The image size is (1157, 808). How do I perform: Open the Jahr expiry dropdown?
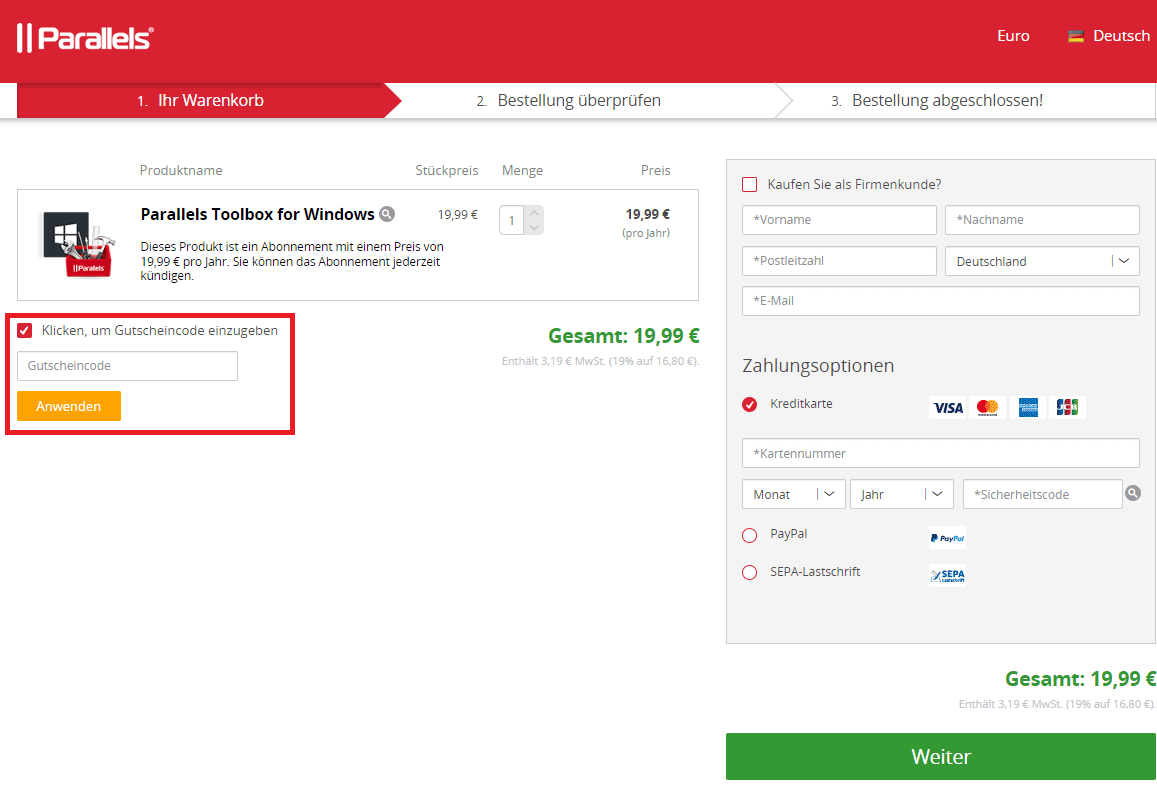(x=902, y=494)
